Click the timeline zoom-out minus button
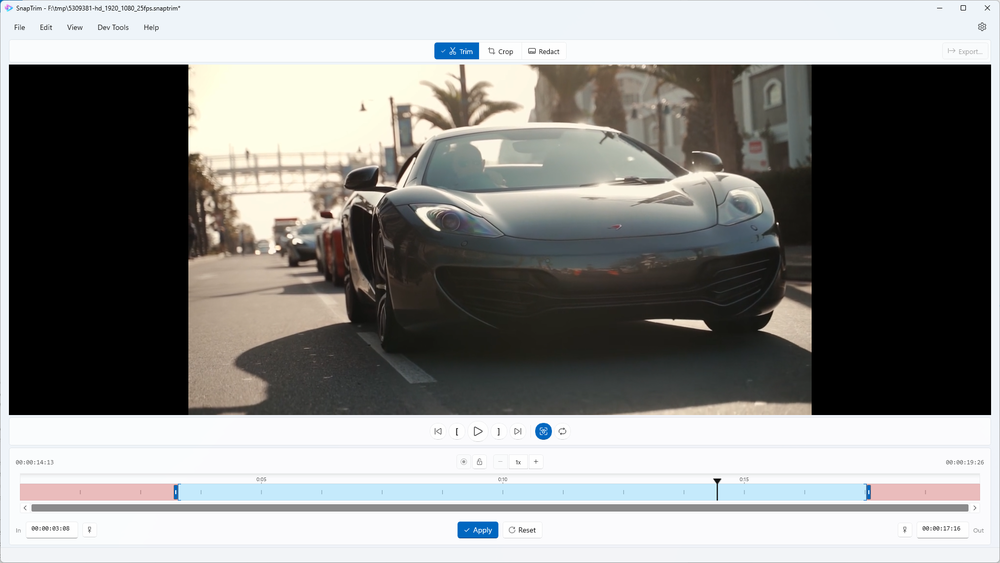 [x=499, y=462]
